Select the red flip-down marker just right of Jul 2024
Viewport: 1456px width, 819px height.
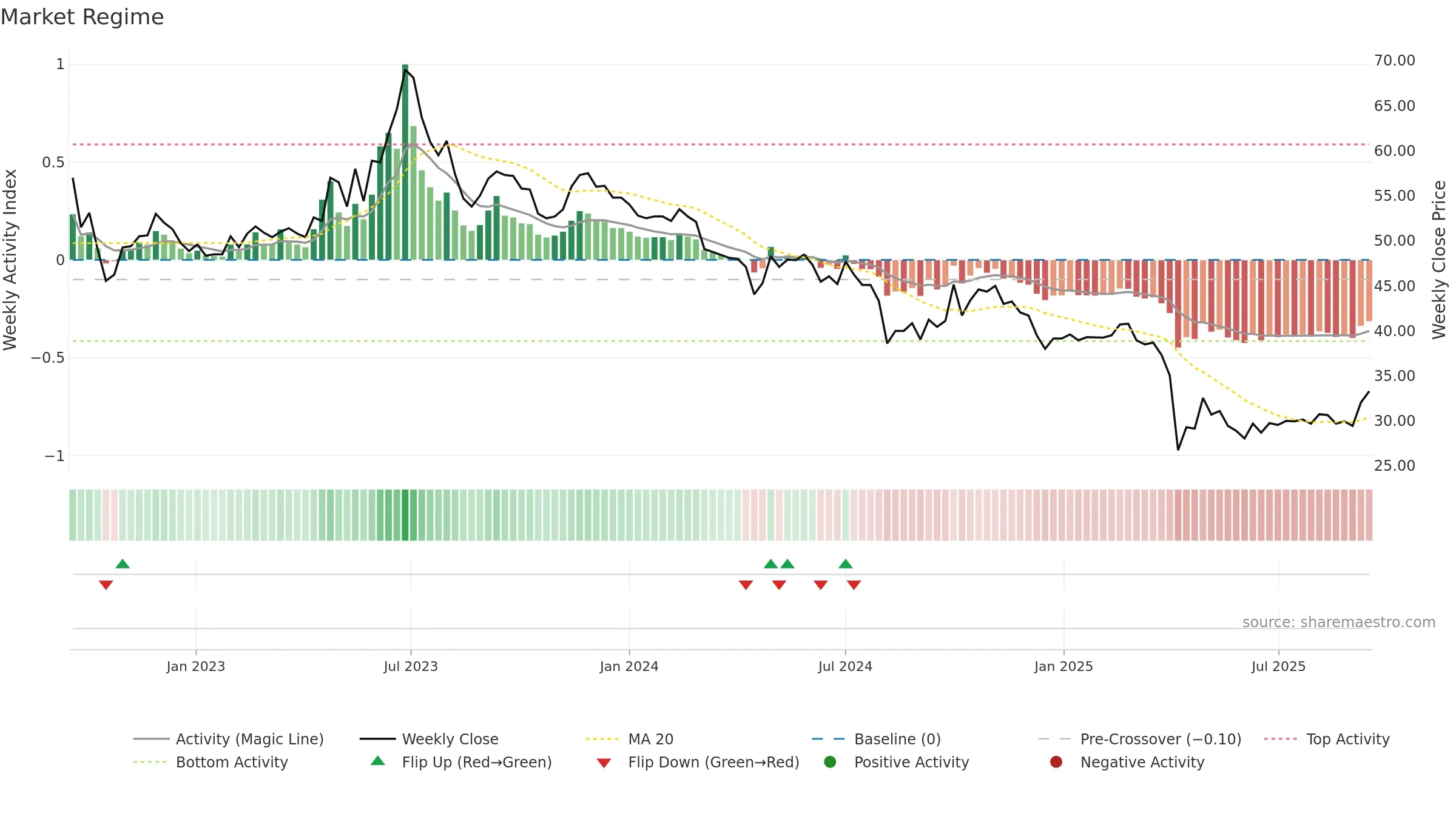pyautogui.click(x=854, y=585)
